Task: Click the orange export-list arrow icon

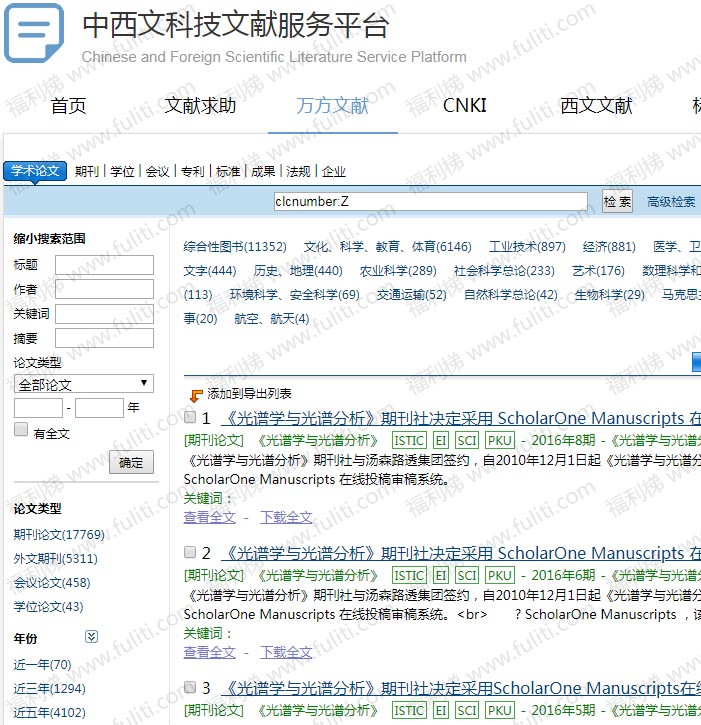Action: (x=196, y=396)
